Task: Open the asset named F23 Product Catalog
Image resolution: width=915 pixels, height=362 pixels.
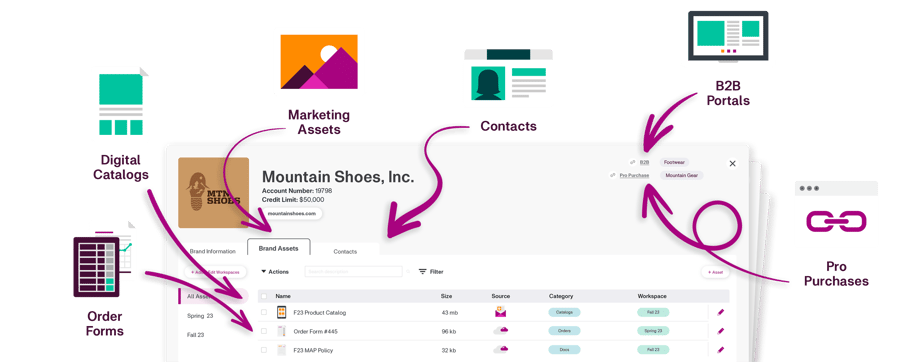Action: point(320,313)
